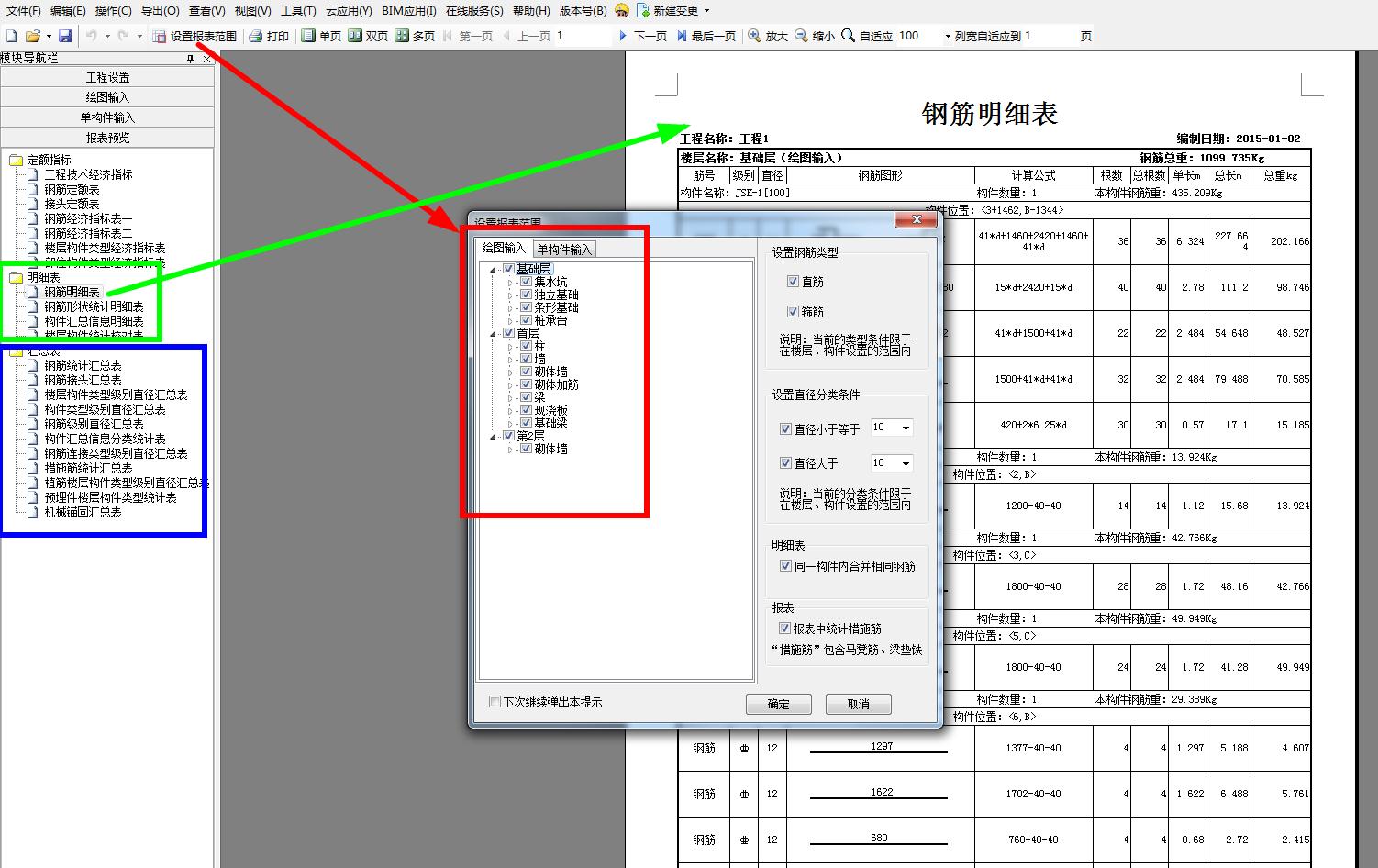1378x868 pixels.
Task: Click the Undo arrow icon
Action: tap(91, 36)
